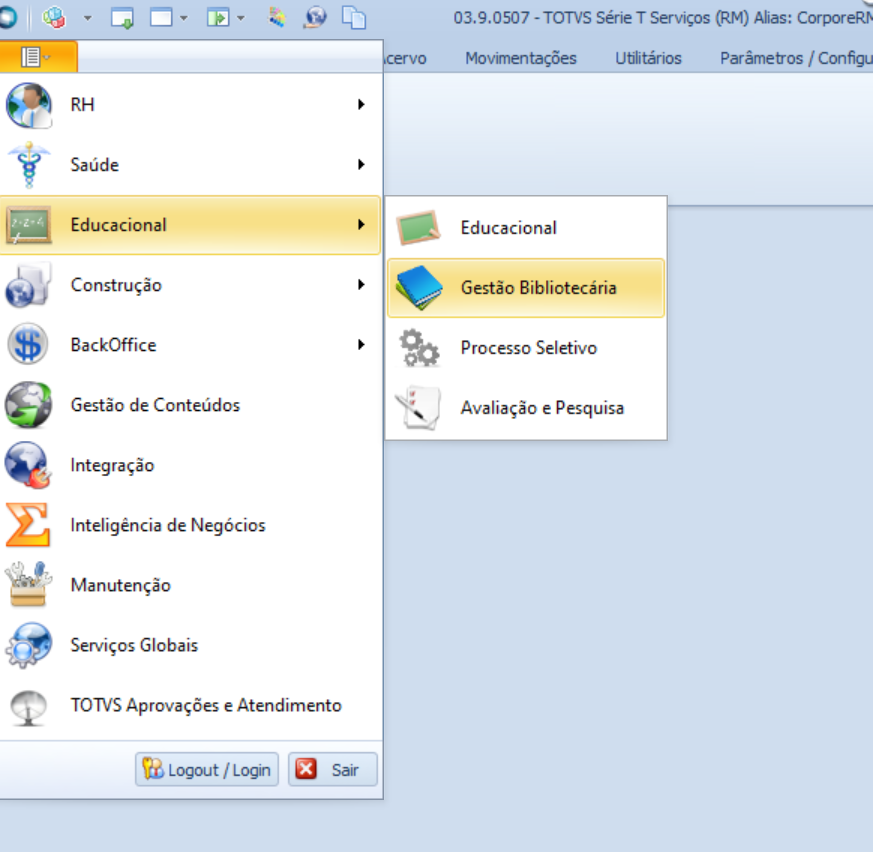This screenshot has width=873, height=852.
Task: Click the Construção label
Action: pyautogui.click(x=116, y=285)
